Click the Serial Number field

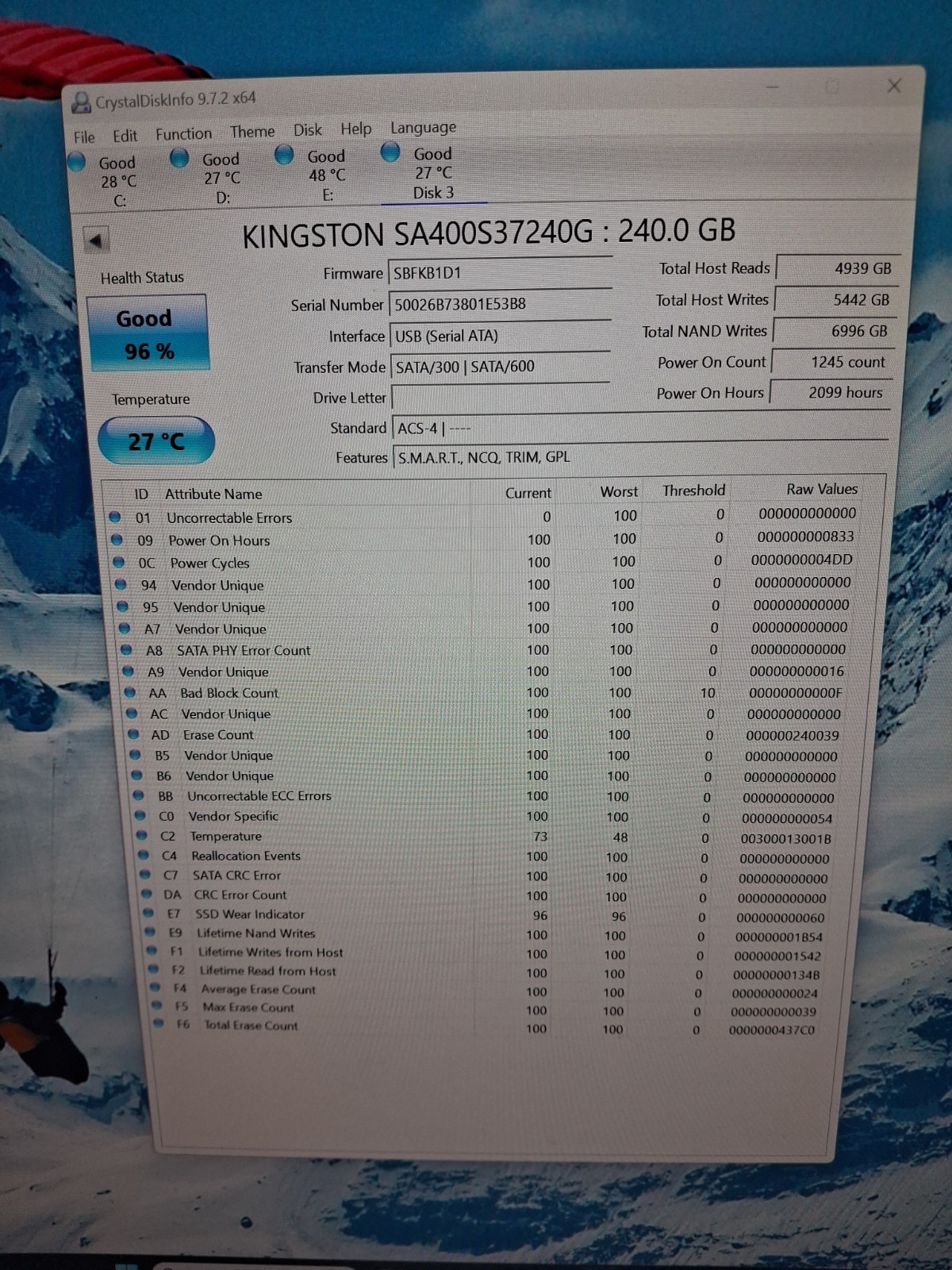click(x=500, y=303)
